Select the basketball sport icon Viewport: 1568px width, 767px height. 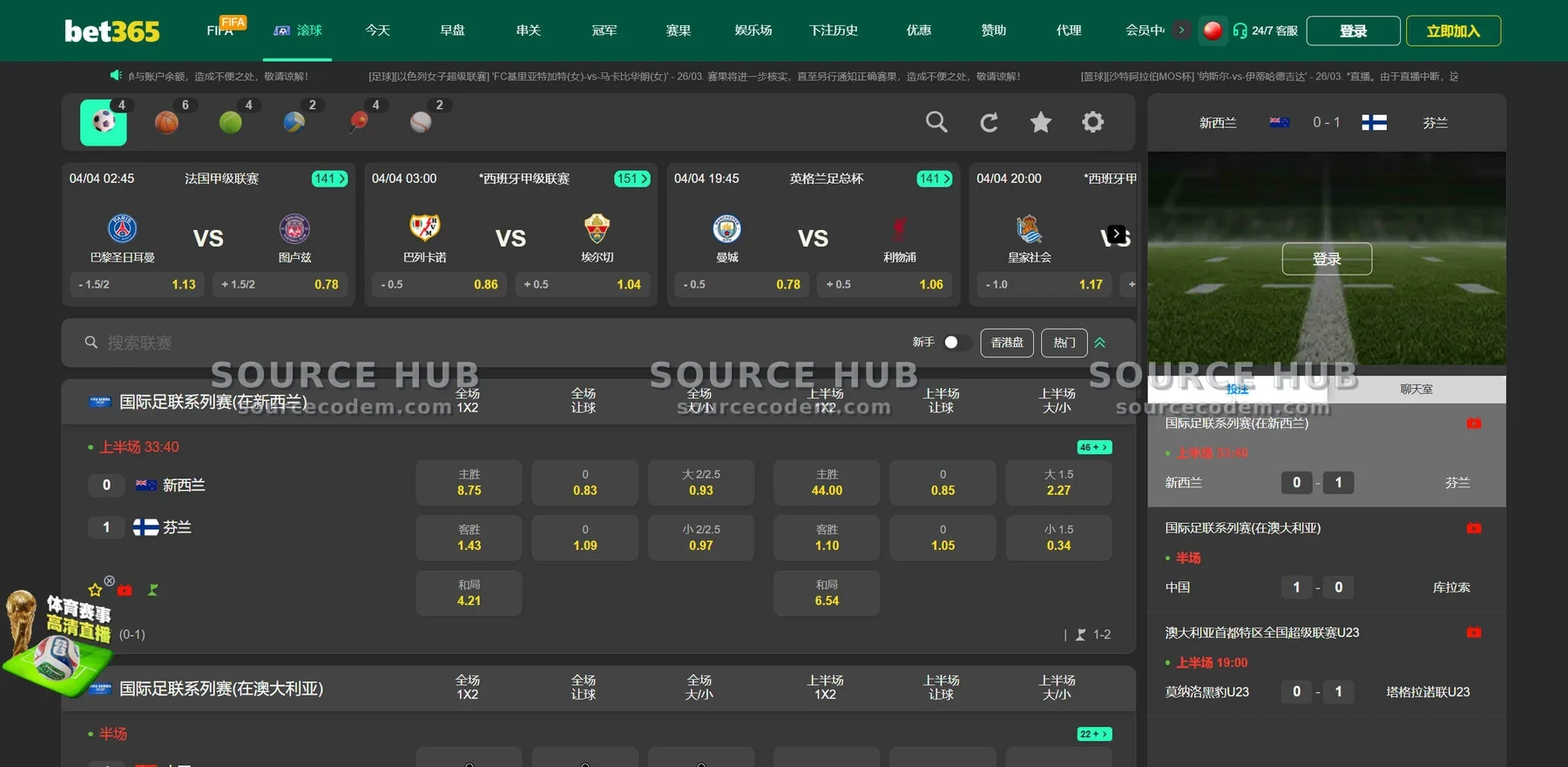166,122
